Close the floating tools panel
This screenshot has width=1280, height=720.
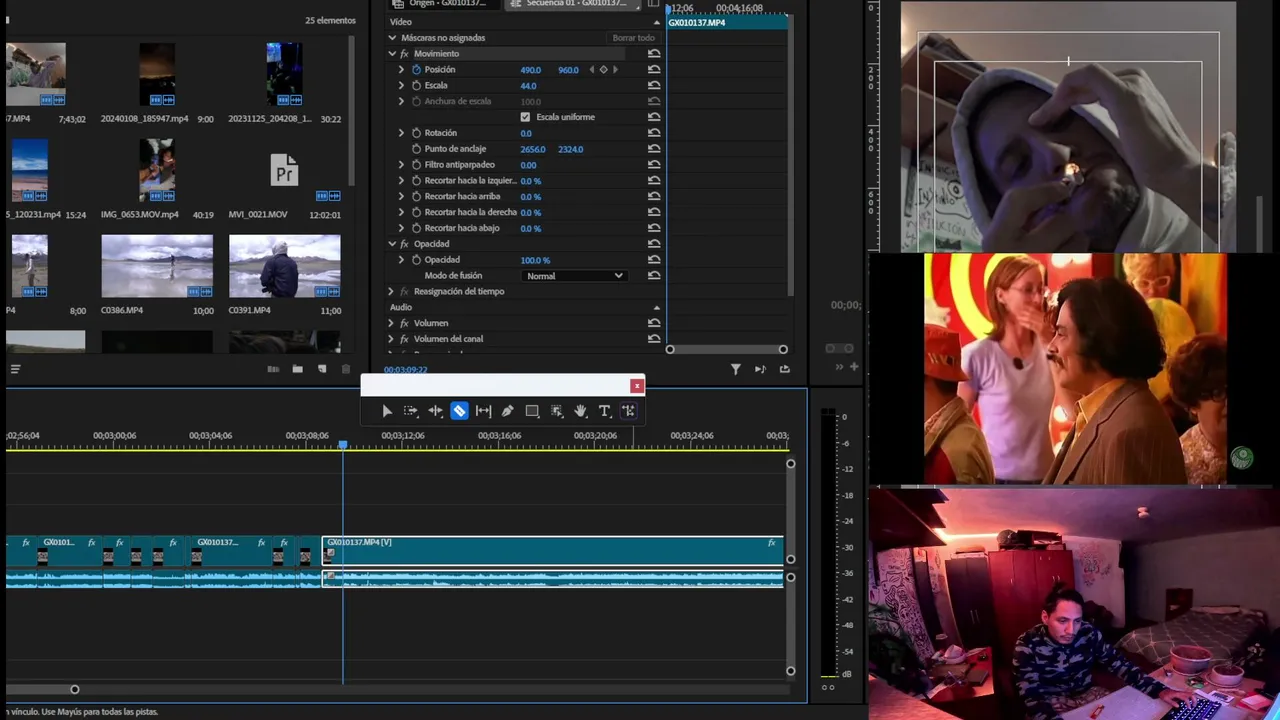[637, 386]
